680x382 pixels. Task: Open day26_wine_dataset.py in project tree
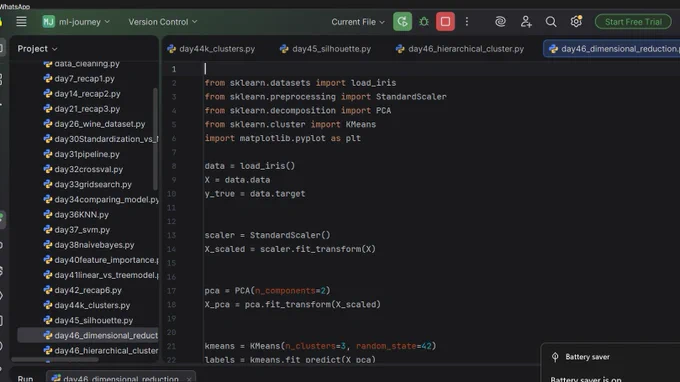coord(100,124)
